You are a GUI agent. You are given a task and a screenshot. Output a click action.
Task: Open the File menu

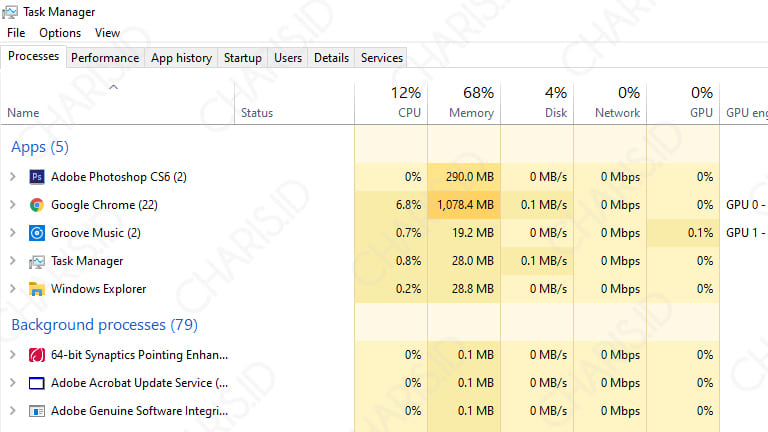(16, 33)
